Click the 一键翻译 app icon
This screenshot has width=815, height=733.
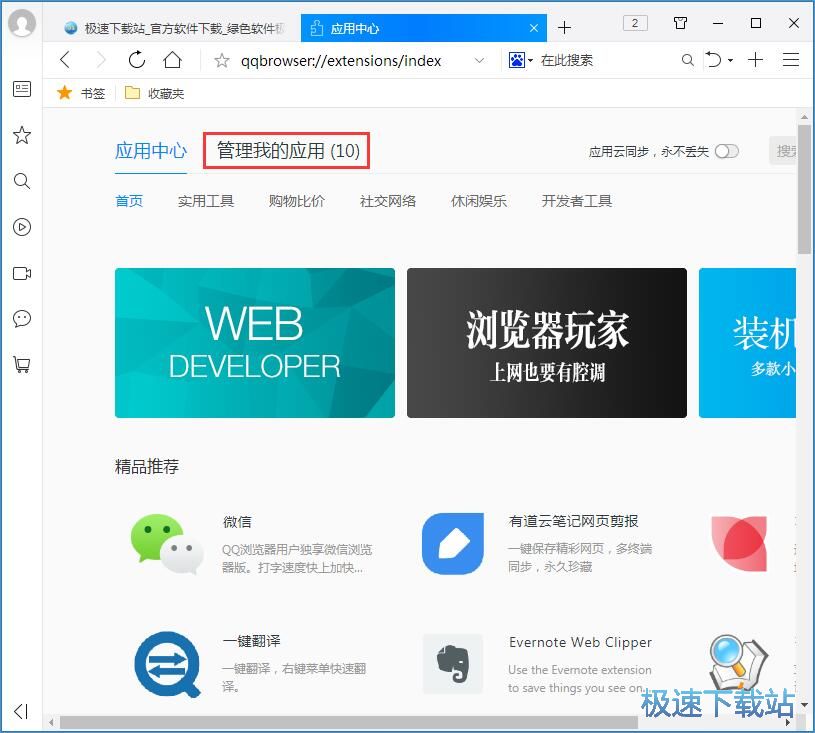pos(167,664)
